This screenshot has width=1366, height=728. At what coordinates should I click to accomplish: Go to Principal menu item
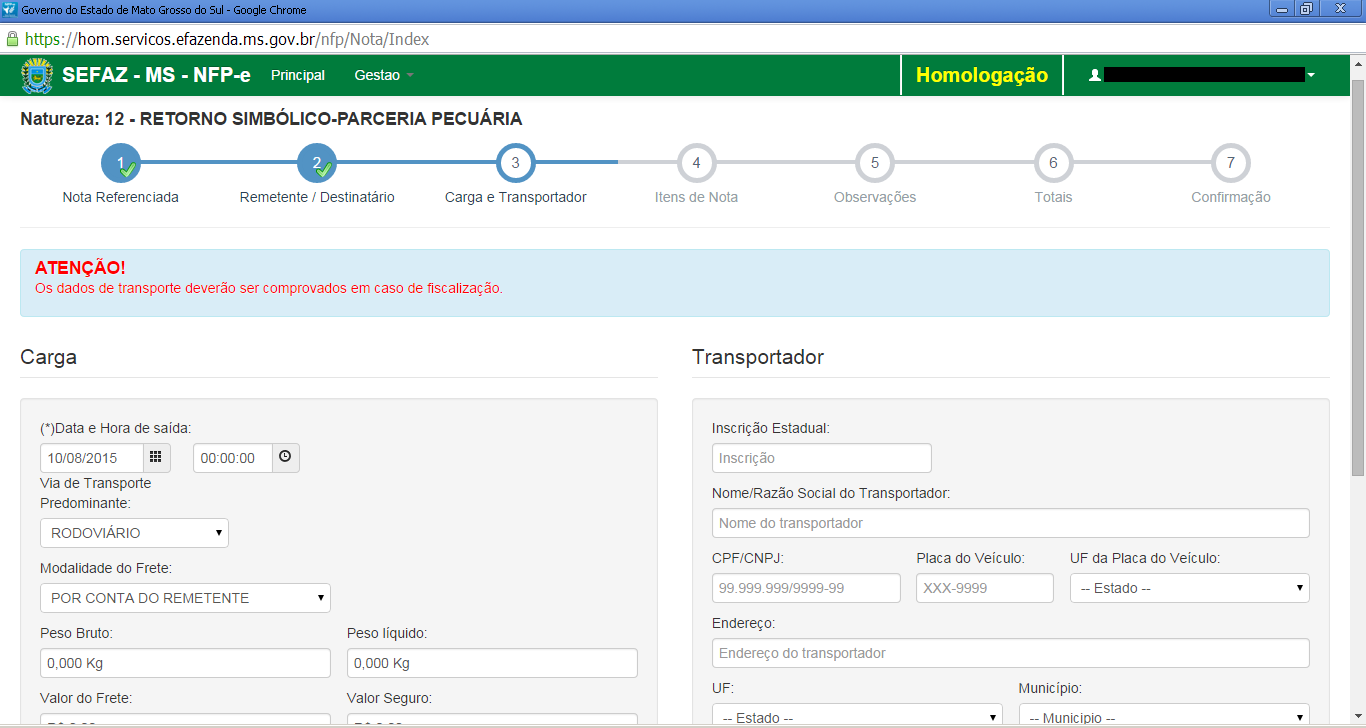click(x=298, y=75)
